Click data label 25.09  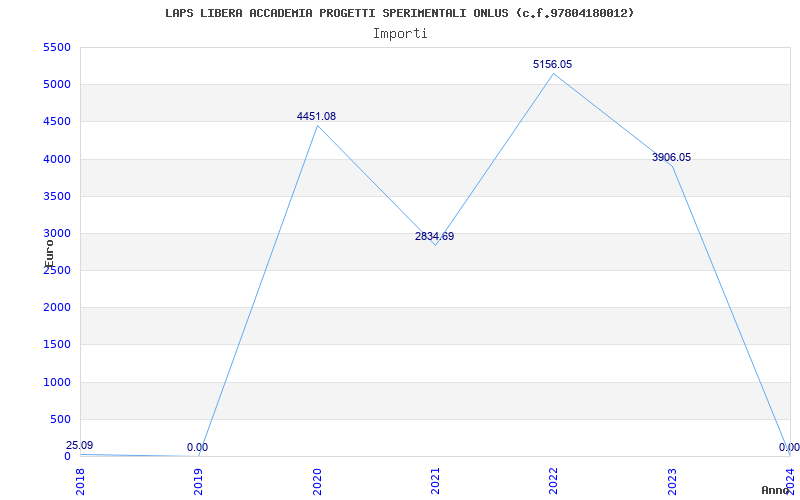click(80, 445)
